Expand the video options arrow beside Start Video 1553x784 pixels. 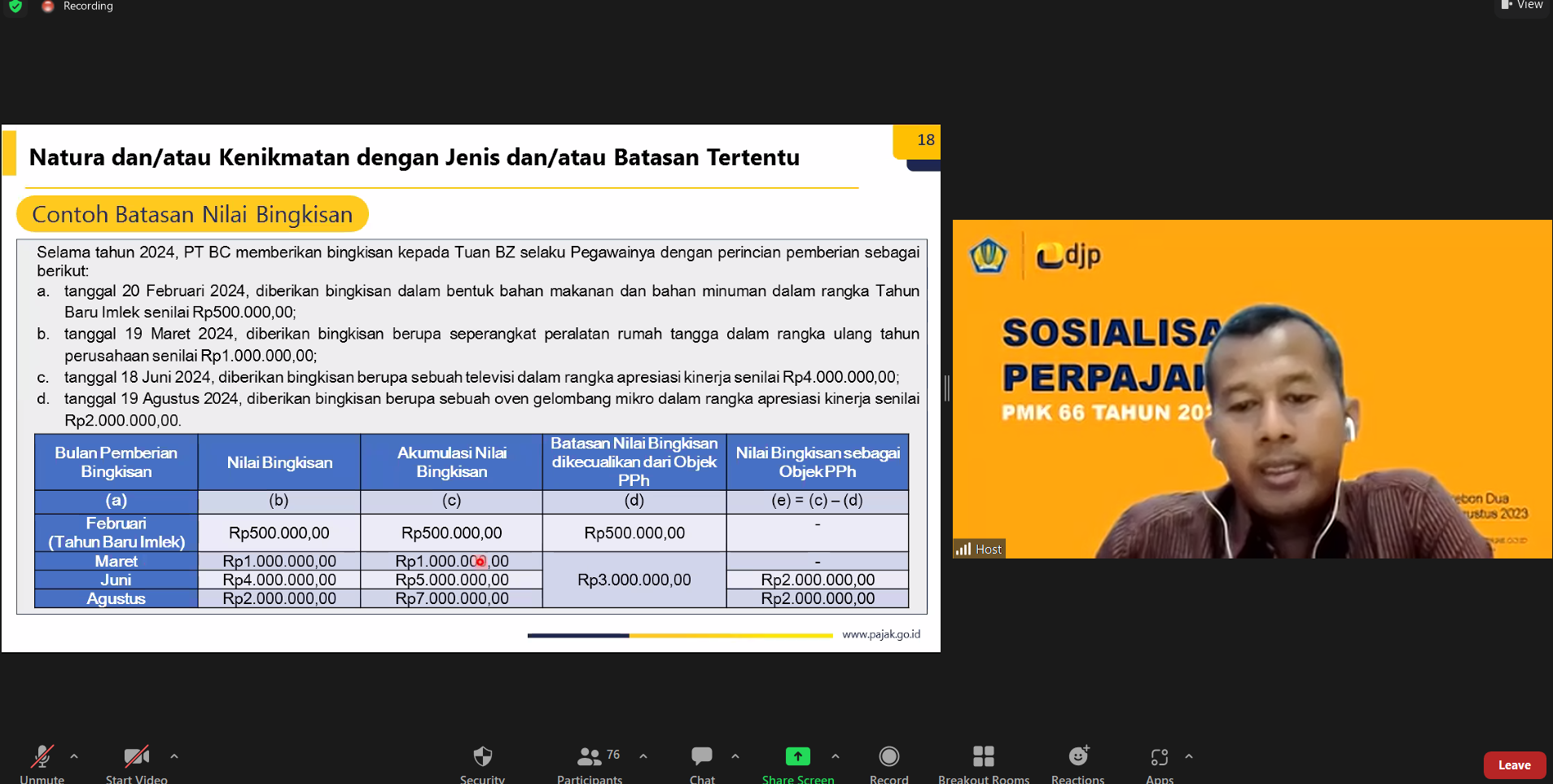coord(174,756)
